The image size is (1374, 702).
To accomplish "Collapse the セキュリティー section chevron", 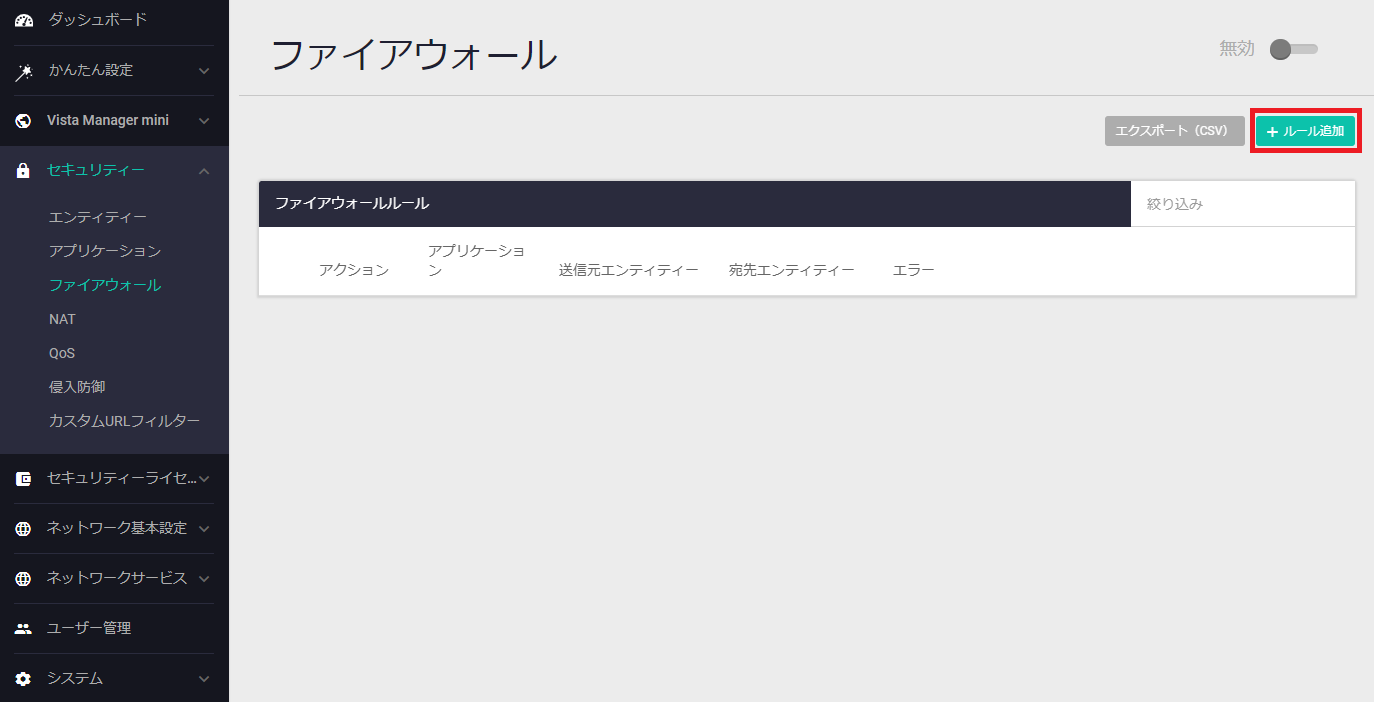I will tap(204, 171).
